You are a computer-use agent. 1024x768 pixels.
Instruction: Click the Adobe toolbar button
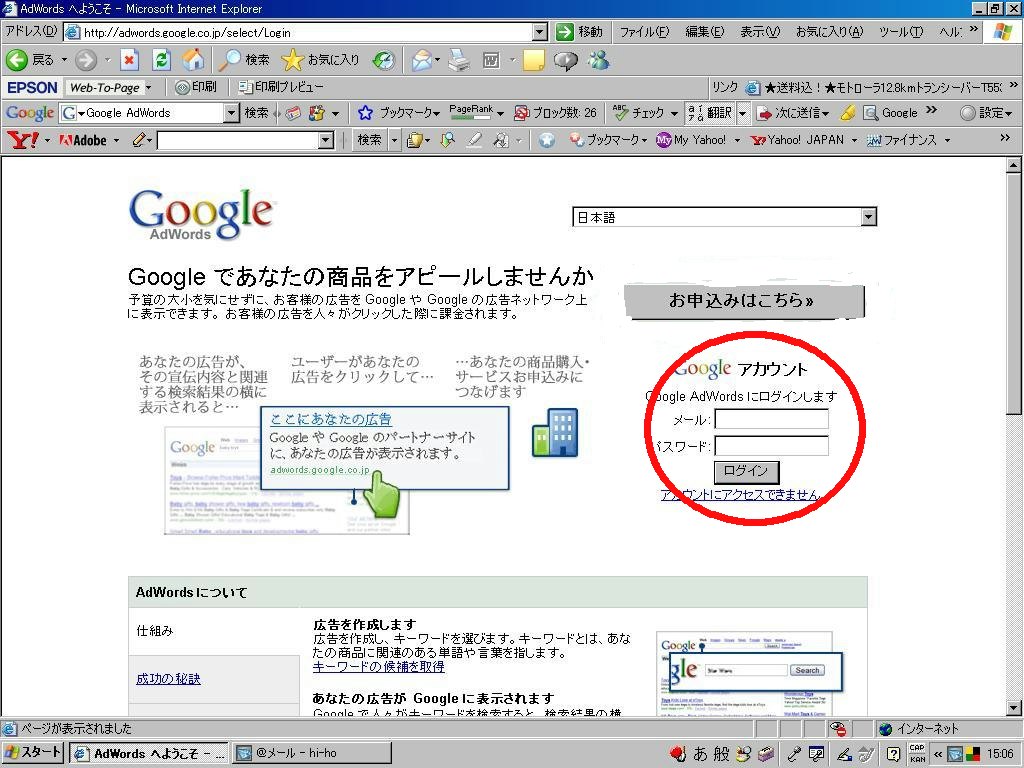[x=84, y=140]
